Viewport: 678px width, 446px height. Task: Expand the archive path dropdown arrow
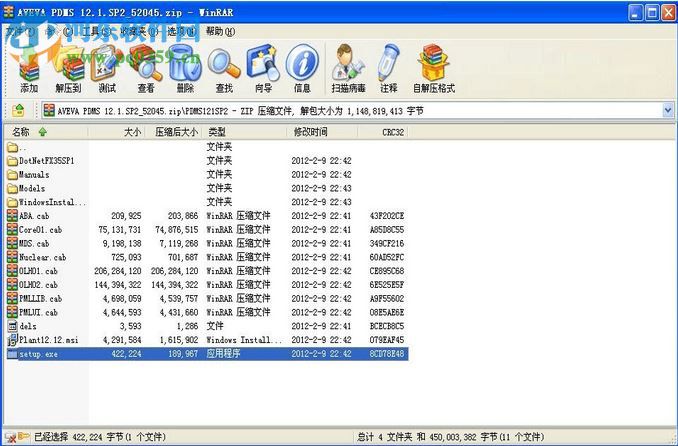pyautogui.click(x=668, y=110)
